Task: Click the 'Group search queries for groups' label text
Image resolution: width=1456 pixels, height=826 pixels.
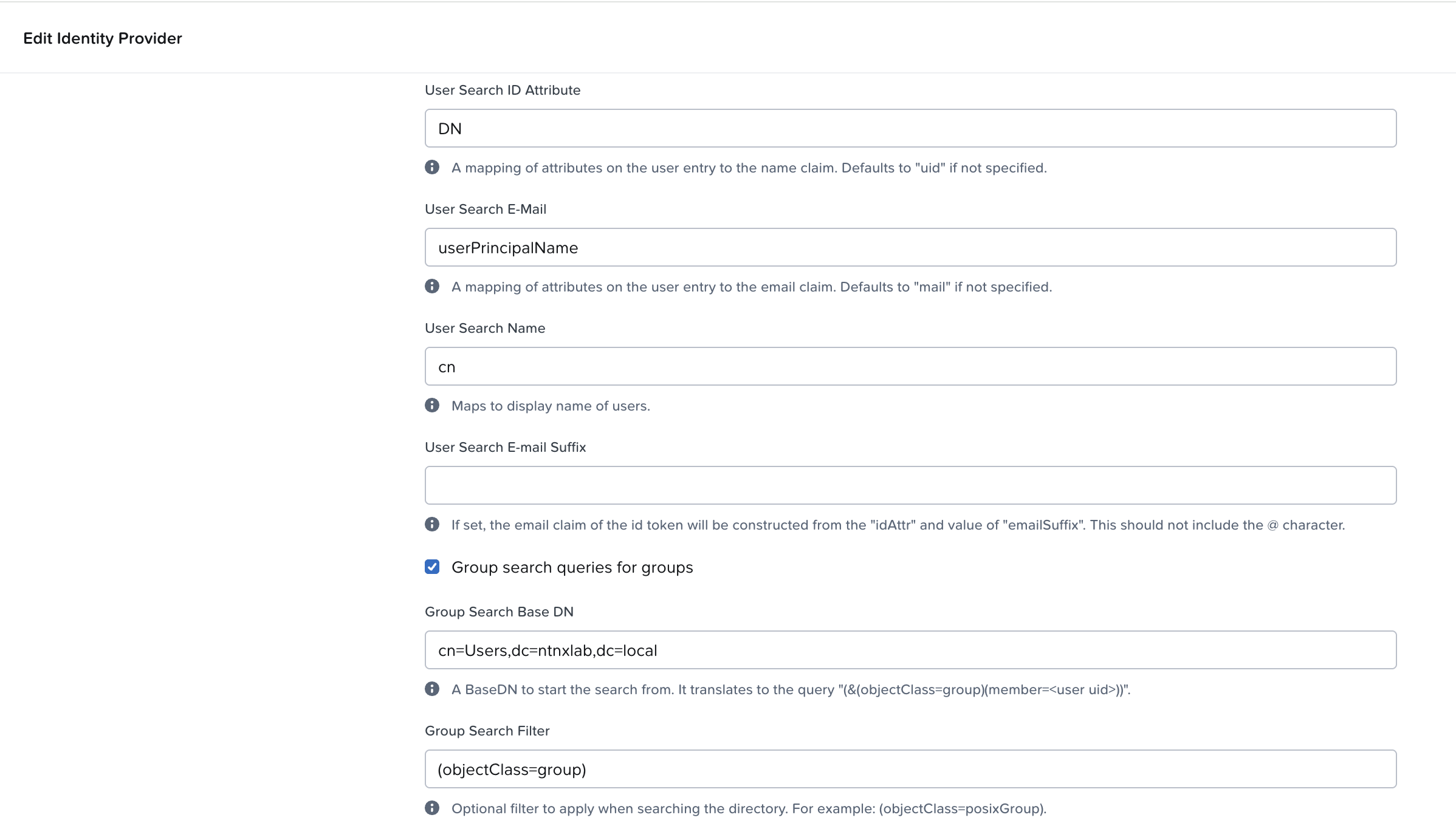Action: (x=572, y=567)
